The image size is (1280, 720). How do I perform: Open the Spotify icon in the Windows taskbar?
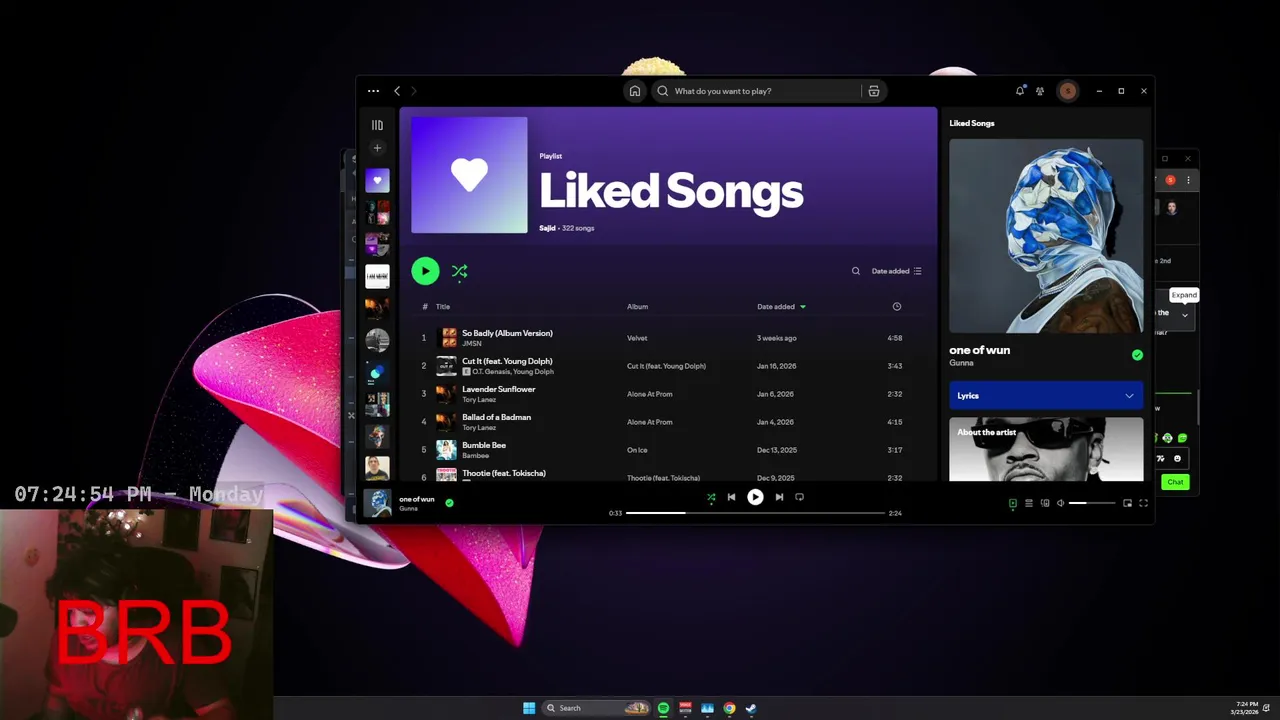[x=663, y=708]
